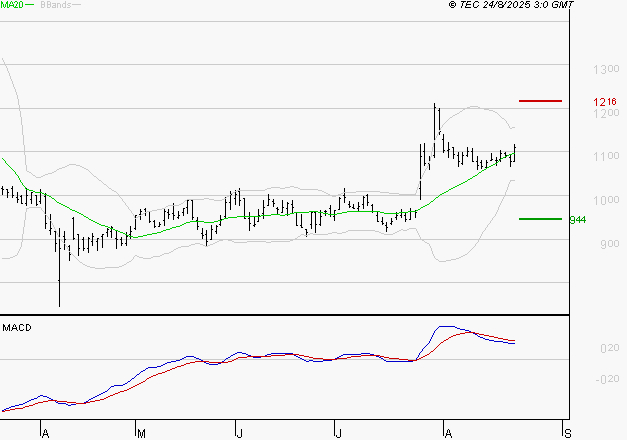Click the 020 MACD axis label

(x=609, y=348)
